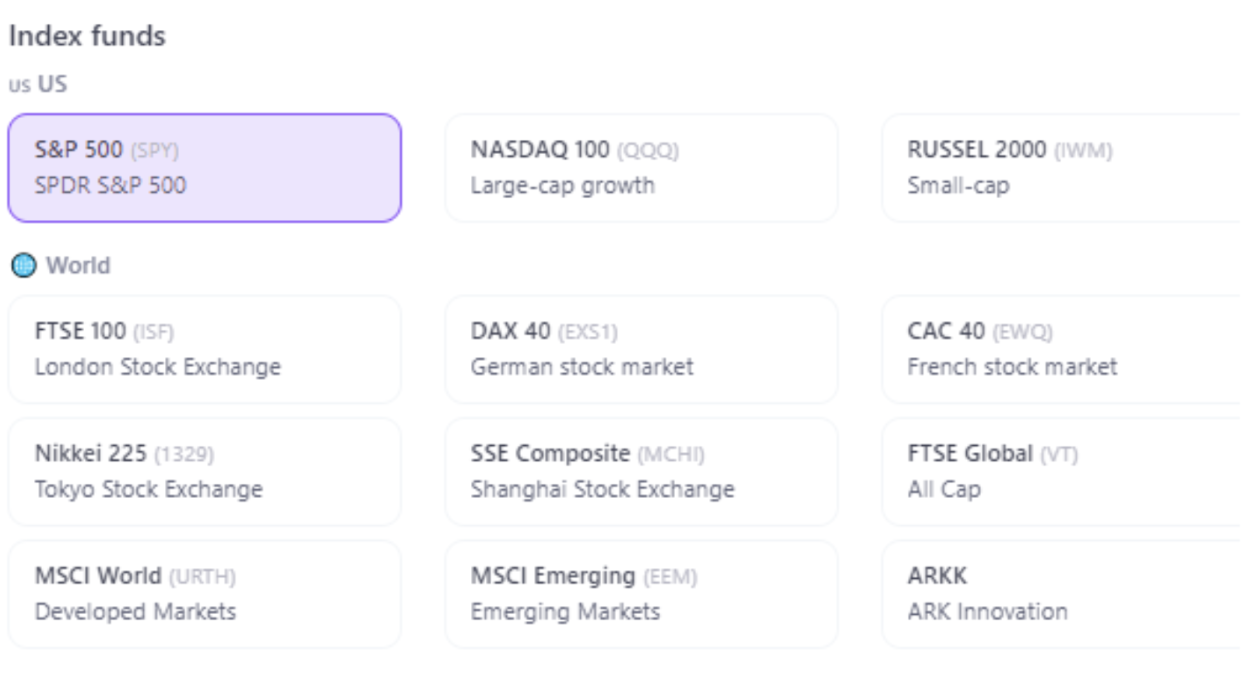
Task: Click the Index funds heading
Action: [87, 37]
